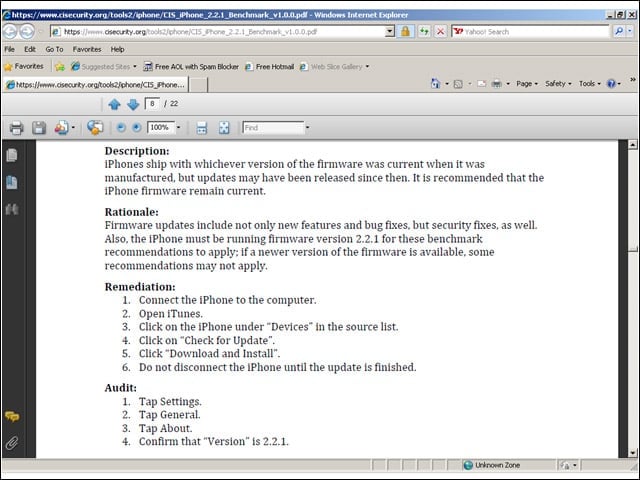Open a new blank tab
The image size is (640, 480).
tap(198, 85)
